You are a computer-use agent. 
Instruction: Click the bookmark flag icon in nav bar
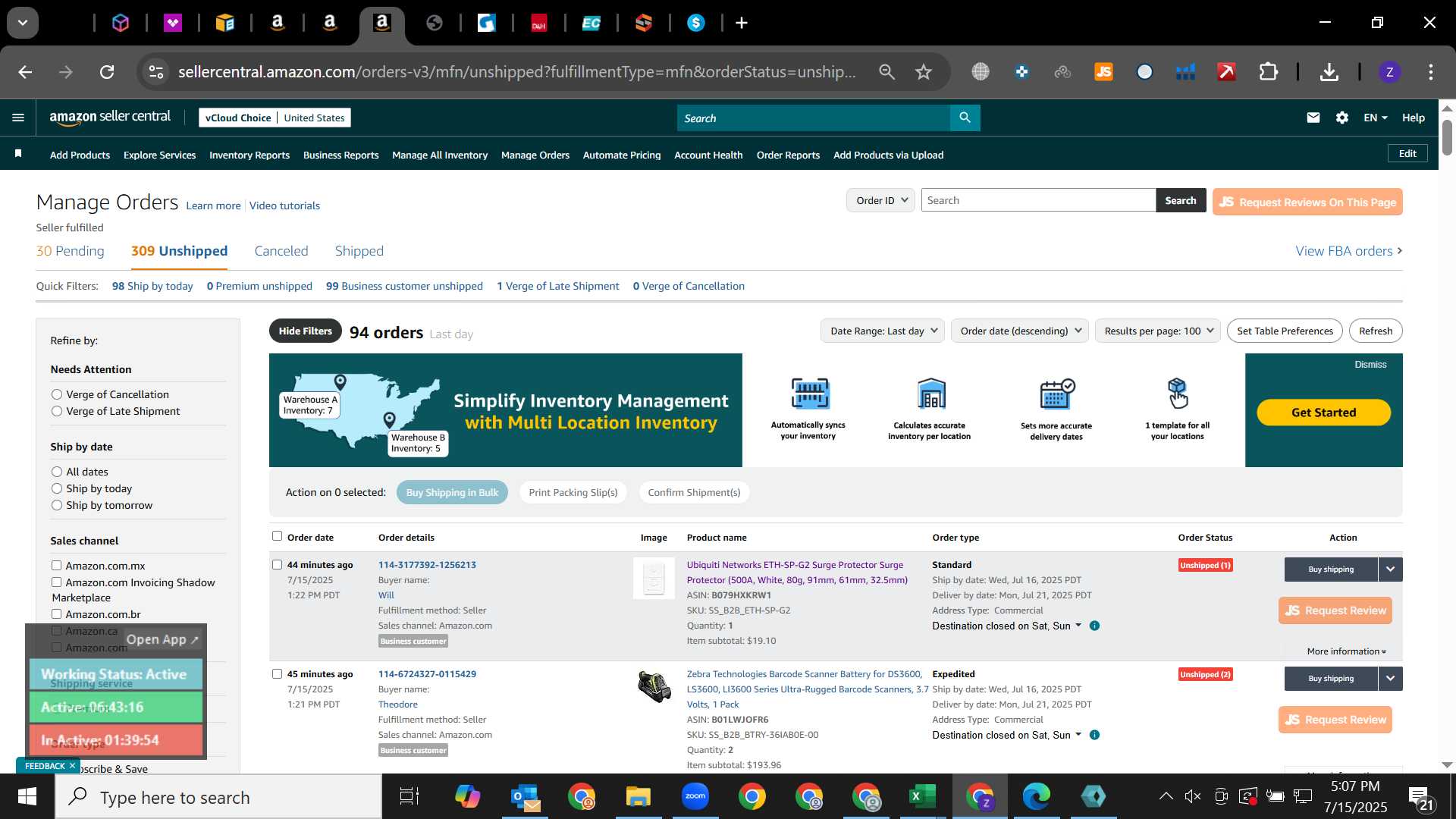[18, 154]
